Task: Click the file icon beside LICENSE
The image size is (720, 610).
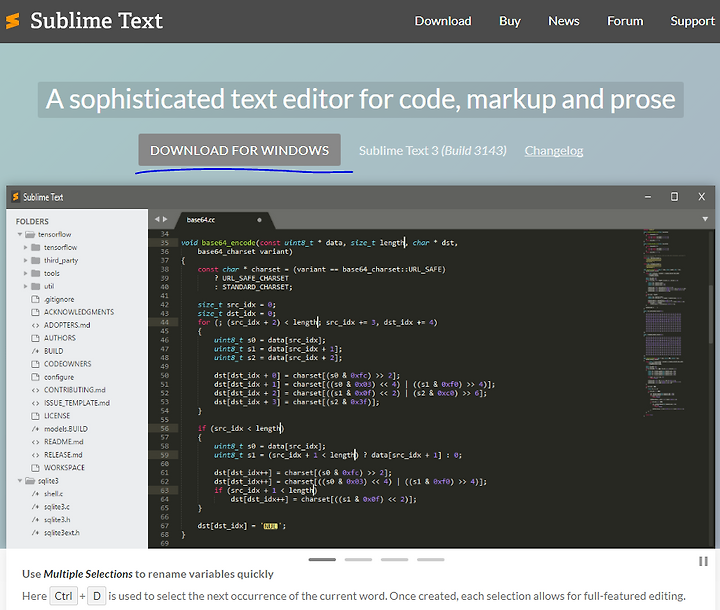Action: (x=35, y=416)
